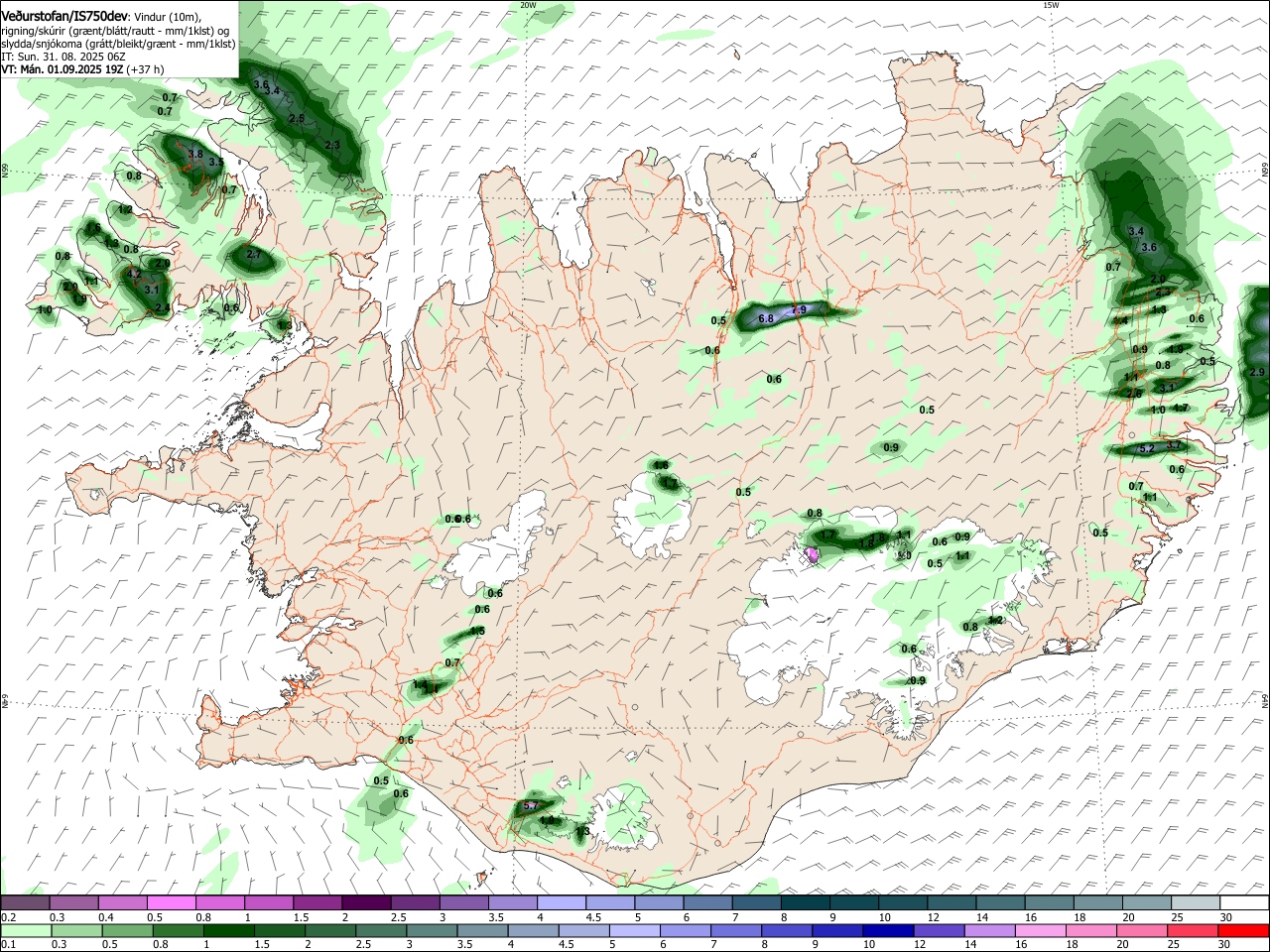Pick the pale grey 25–30 snow legend swatch
Viewport: 1270px width, 952px height.
point(1196,902)
